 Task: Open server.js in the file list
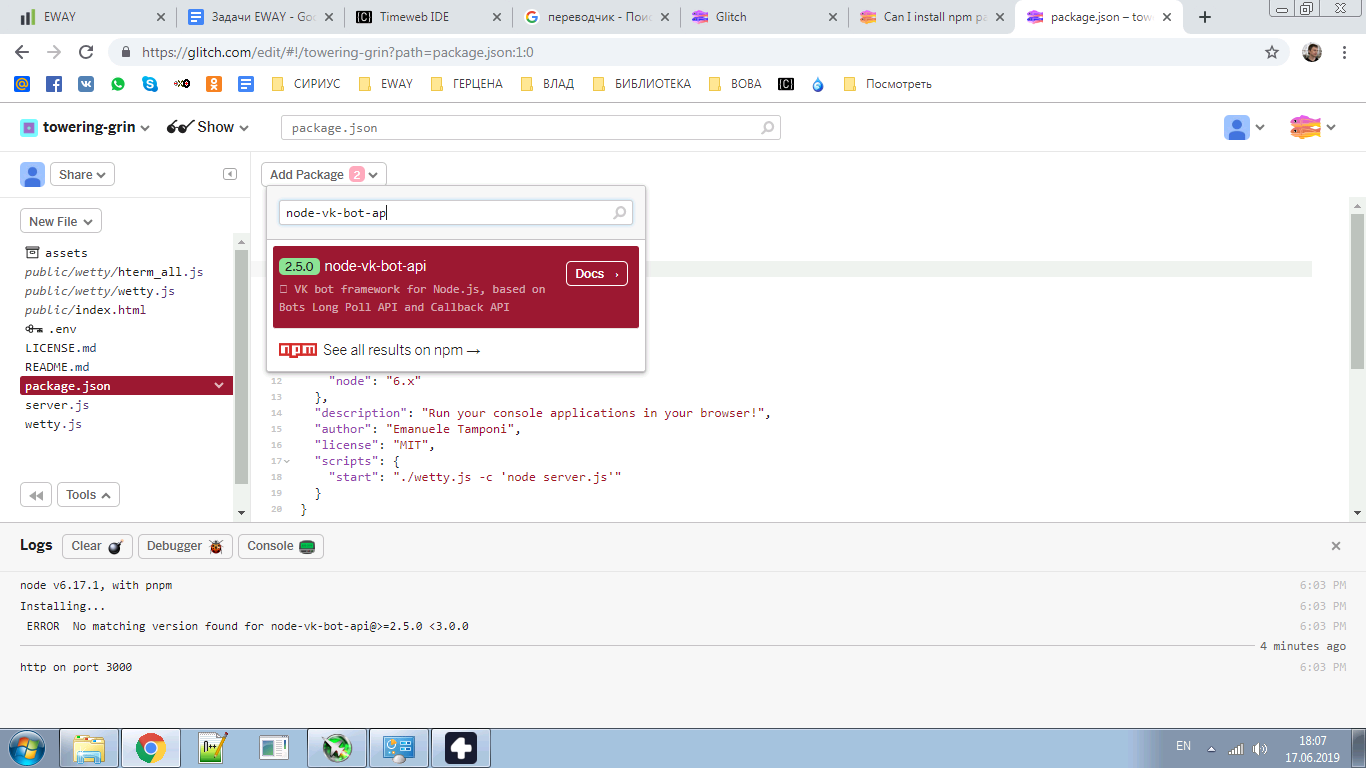57,405
